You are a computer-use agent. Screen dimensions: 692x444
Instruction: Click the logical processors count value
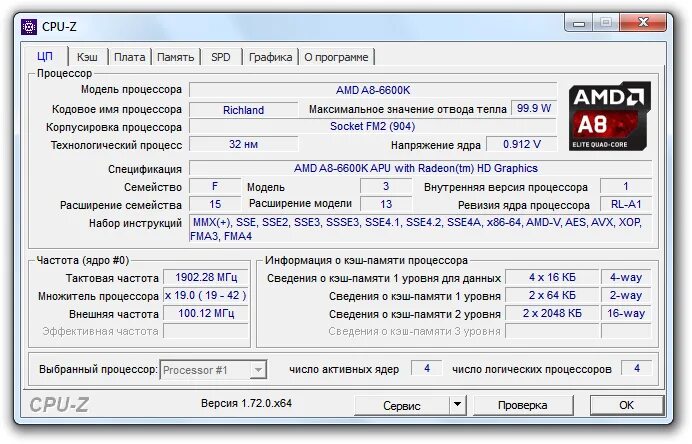636,368
